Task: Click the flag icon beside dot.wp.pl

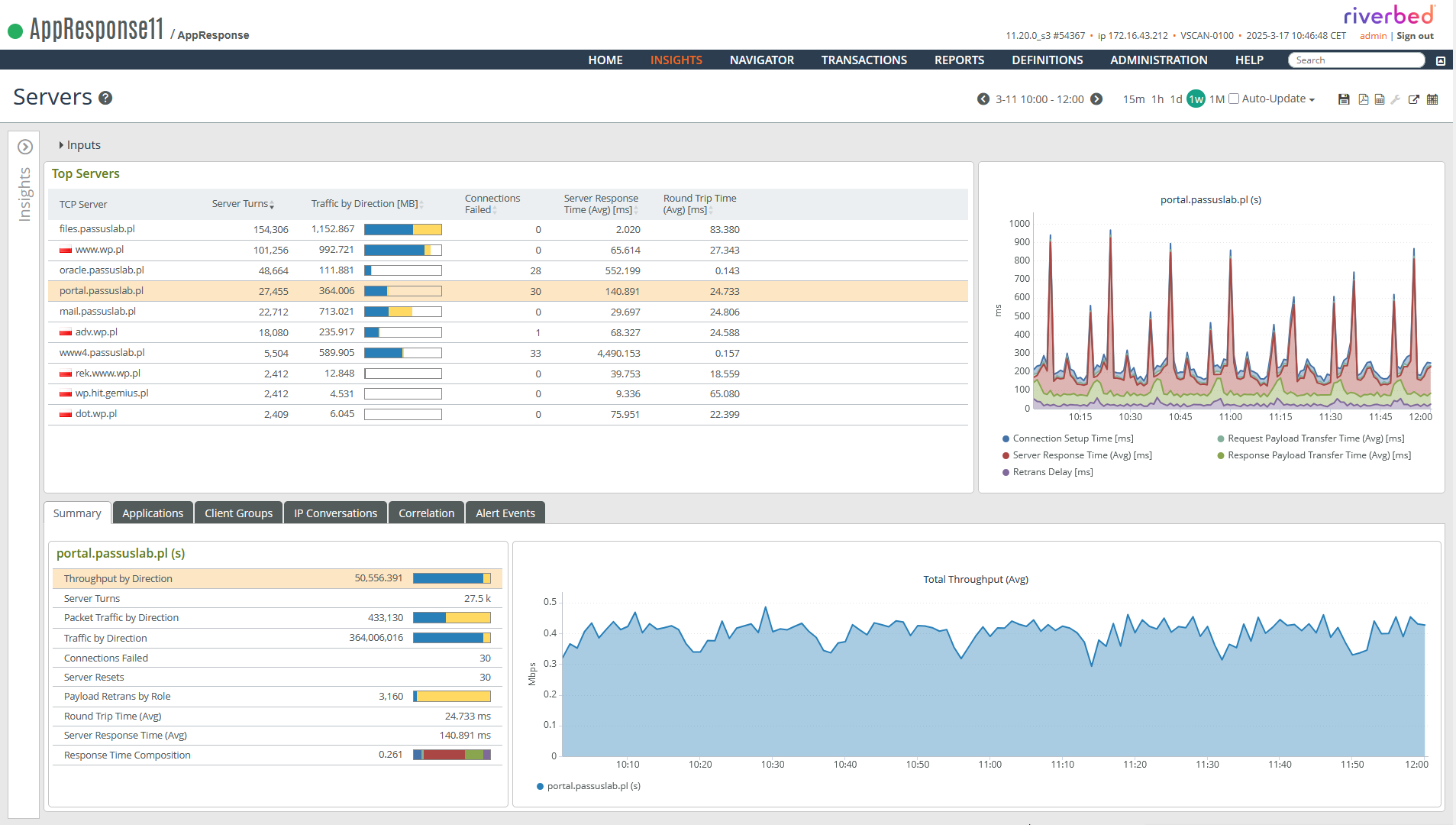Action: pos(66,414)
